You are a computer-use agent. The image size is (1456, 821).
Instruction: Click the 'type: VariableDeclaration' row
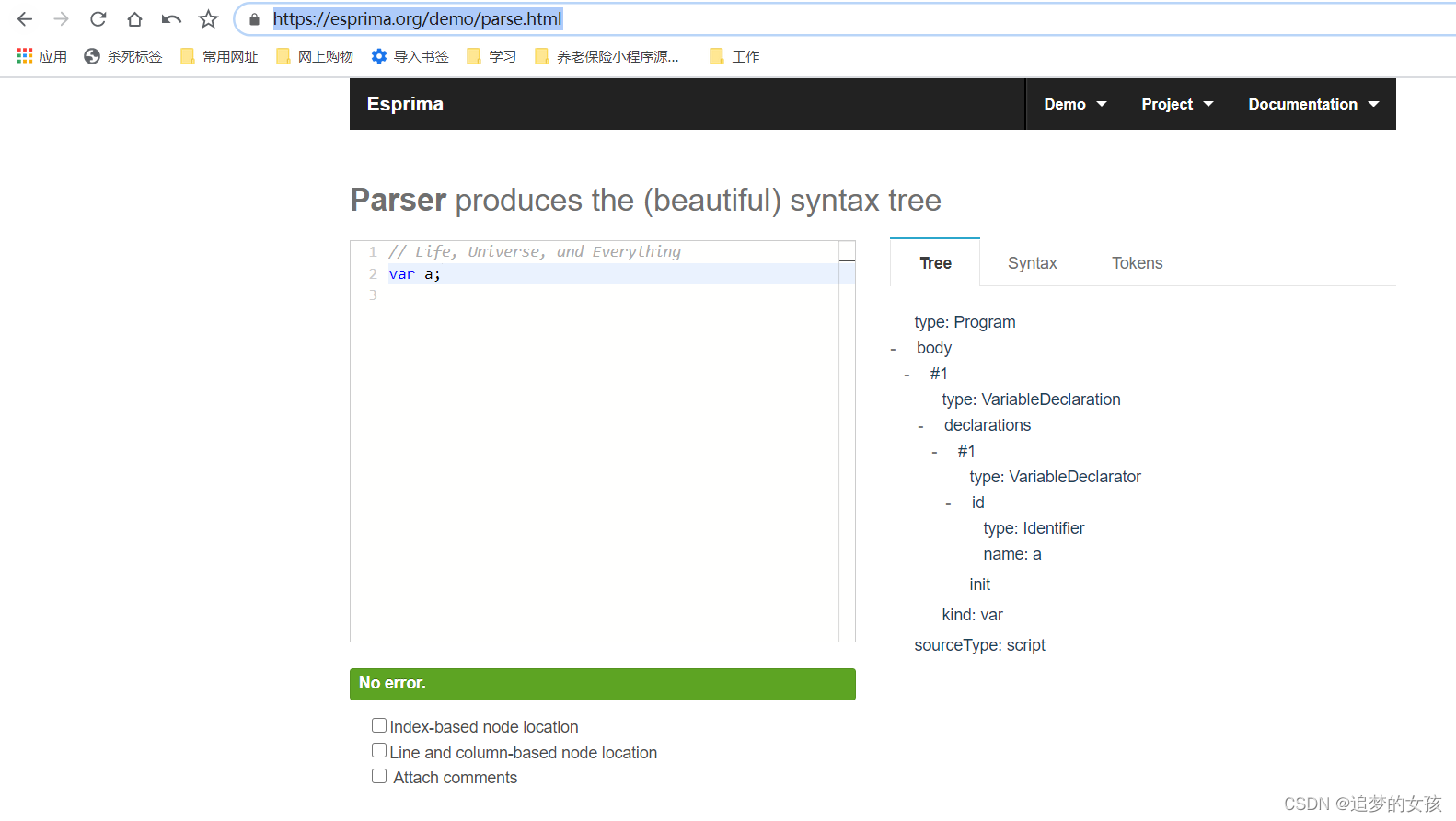point(1031,399)
